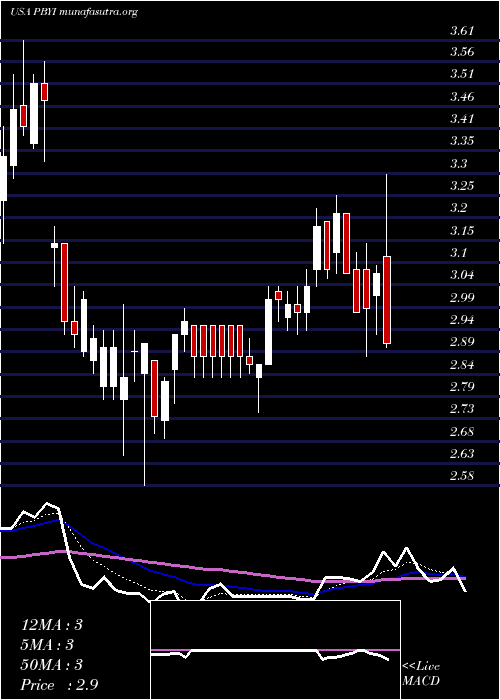The width and height of the screenshot is (500, 700).
Task: Select the 2.94 price axis label
Action: pyautogui.click(x=462, y=320)
